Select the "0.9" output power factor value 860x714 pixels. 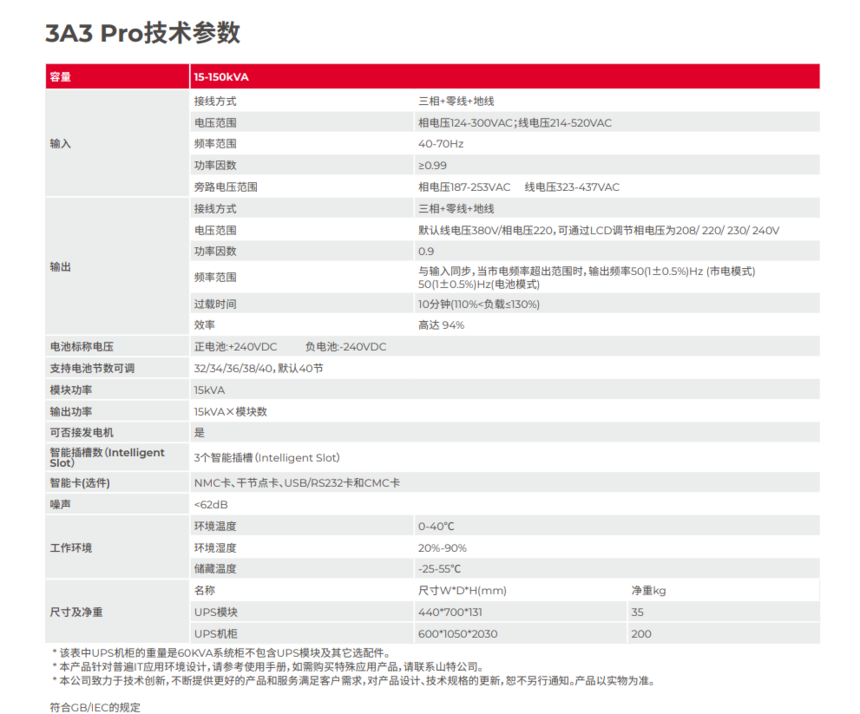pyautogui.click(x=426, y=251)
